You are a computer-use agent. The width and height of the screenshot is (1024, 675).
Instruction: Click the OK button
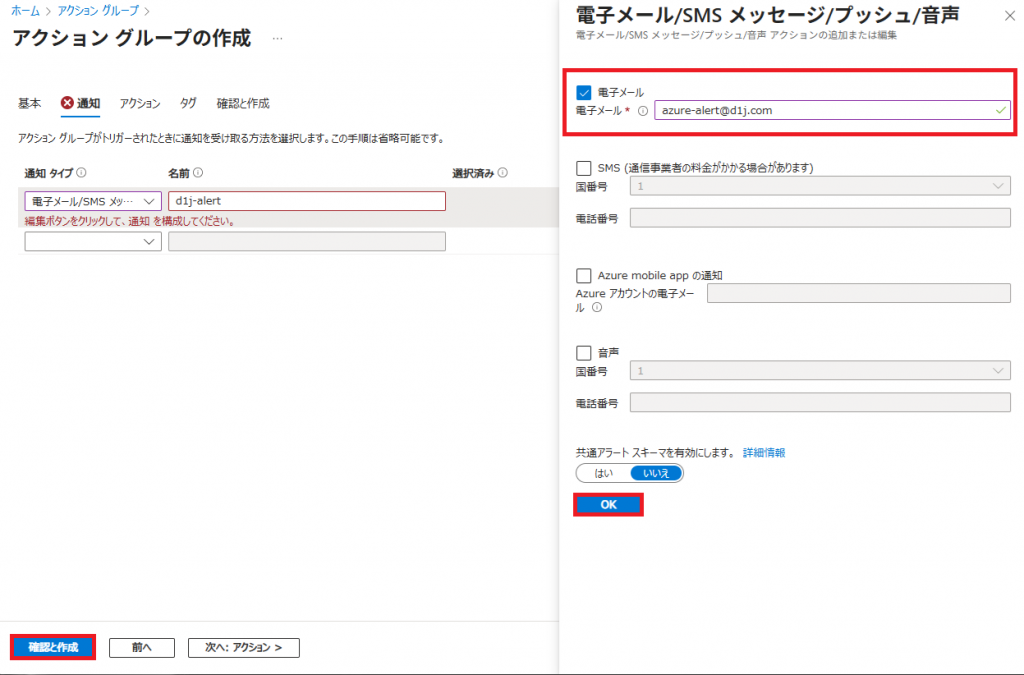(x=608, y=505)
